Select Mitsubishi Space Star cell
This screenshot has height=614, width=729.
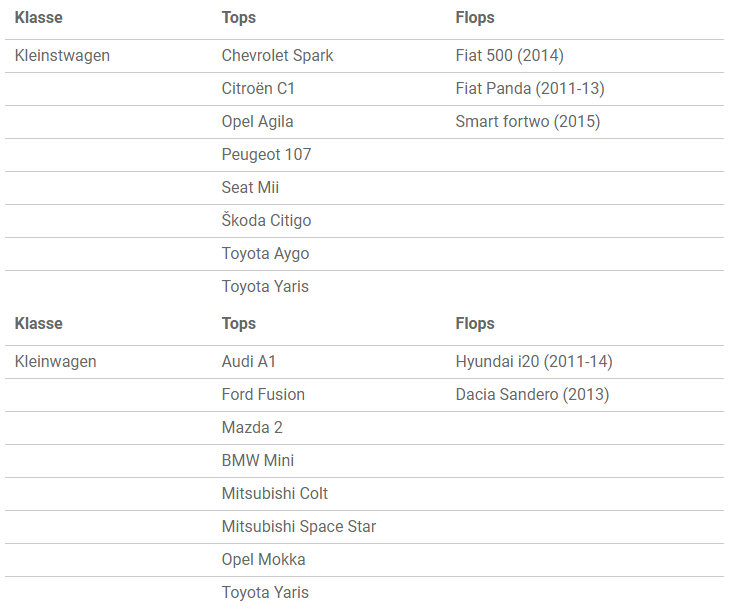tap(298, 527)
